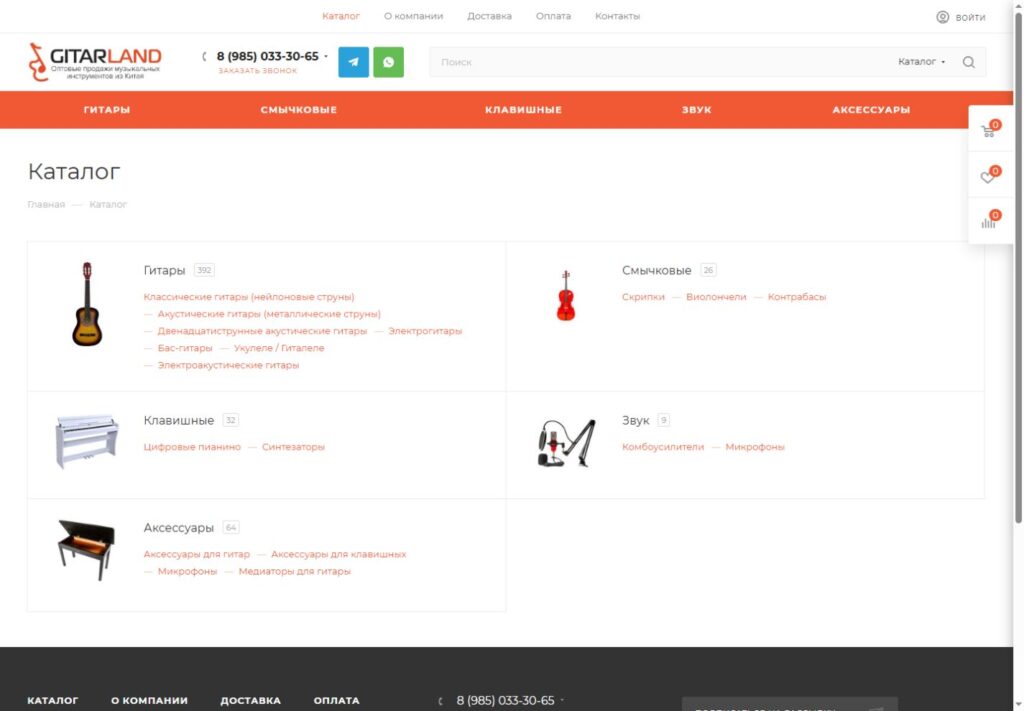1024x711 pixels.
Task: Expand the footer phone number dropdown arrow
Action: [x=562, y=700]
